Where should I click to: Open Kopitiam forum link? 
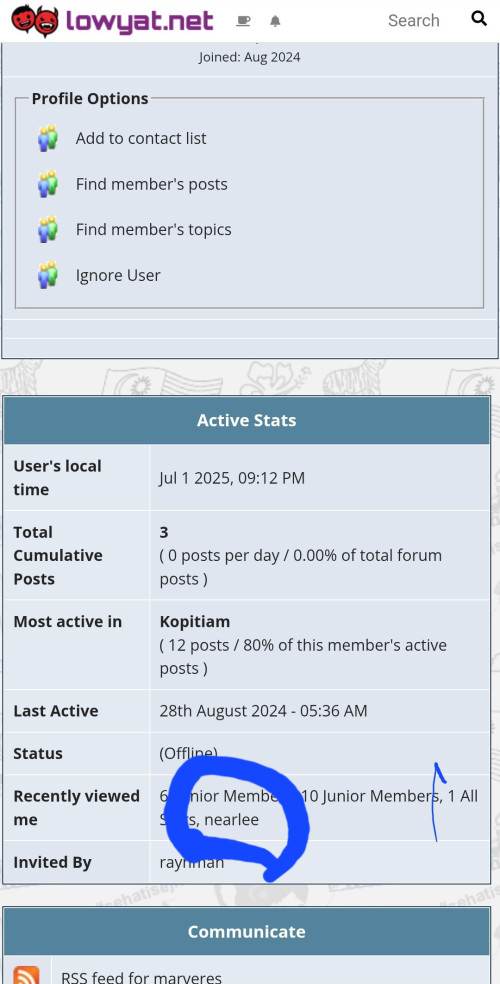pyautogui.click(x=195, y=621)
